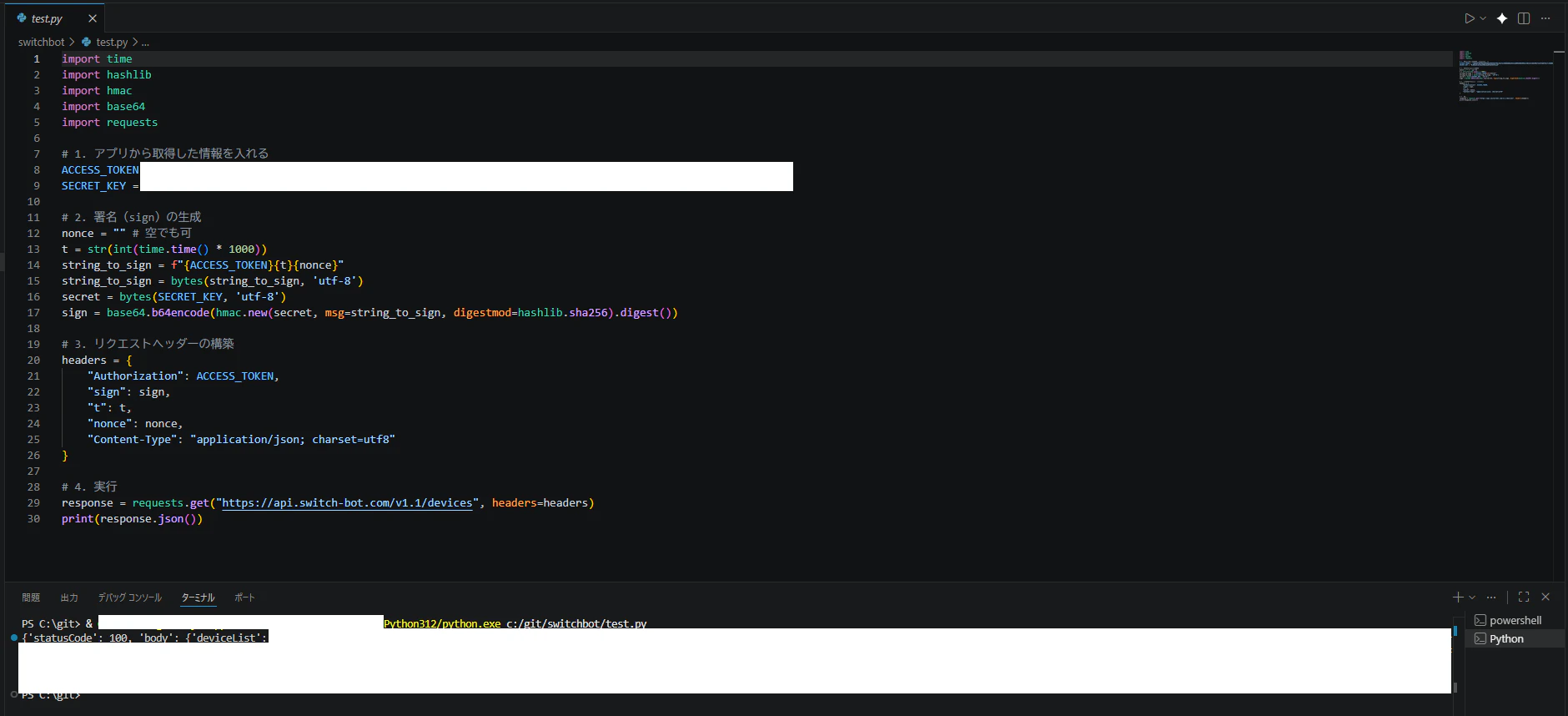Click the Python312/python.exe path in the terminal

442,623
